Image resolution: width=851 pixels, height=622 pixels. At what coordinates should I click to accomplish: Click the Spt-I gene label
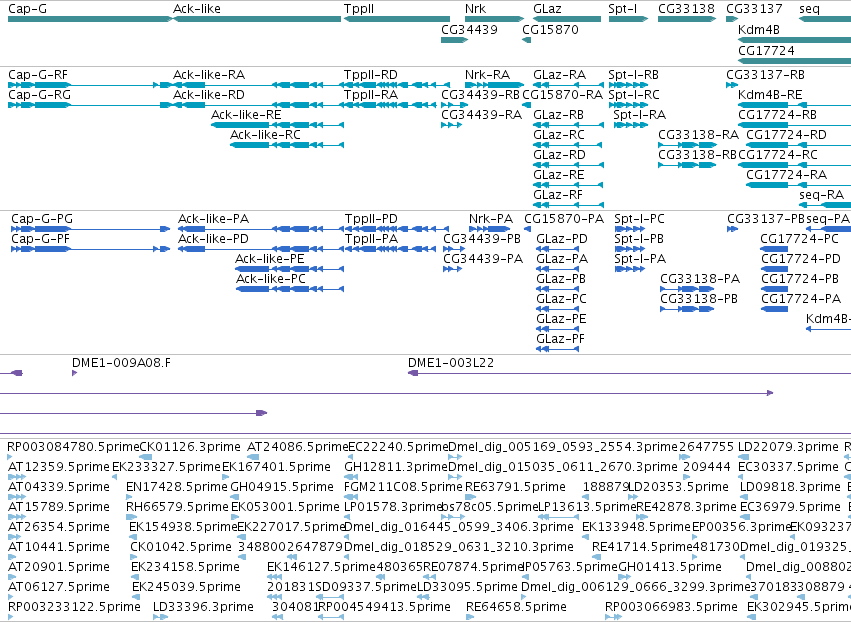point(623,9)
